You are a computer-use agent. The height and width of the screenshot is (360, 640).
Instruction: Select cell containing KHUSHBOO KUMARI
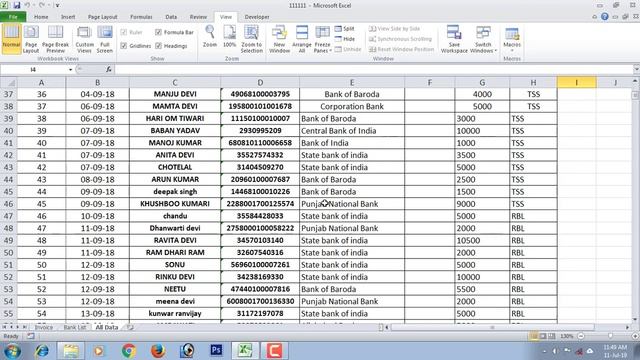[x=175, y=204]
